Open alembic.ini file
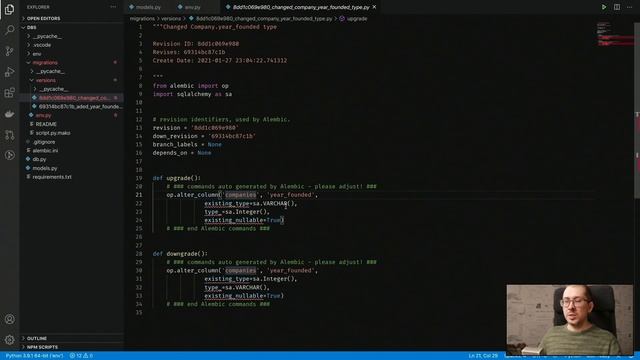 point(45,151)
